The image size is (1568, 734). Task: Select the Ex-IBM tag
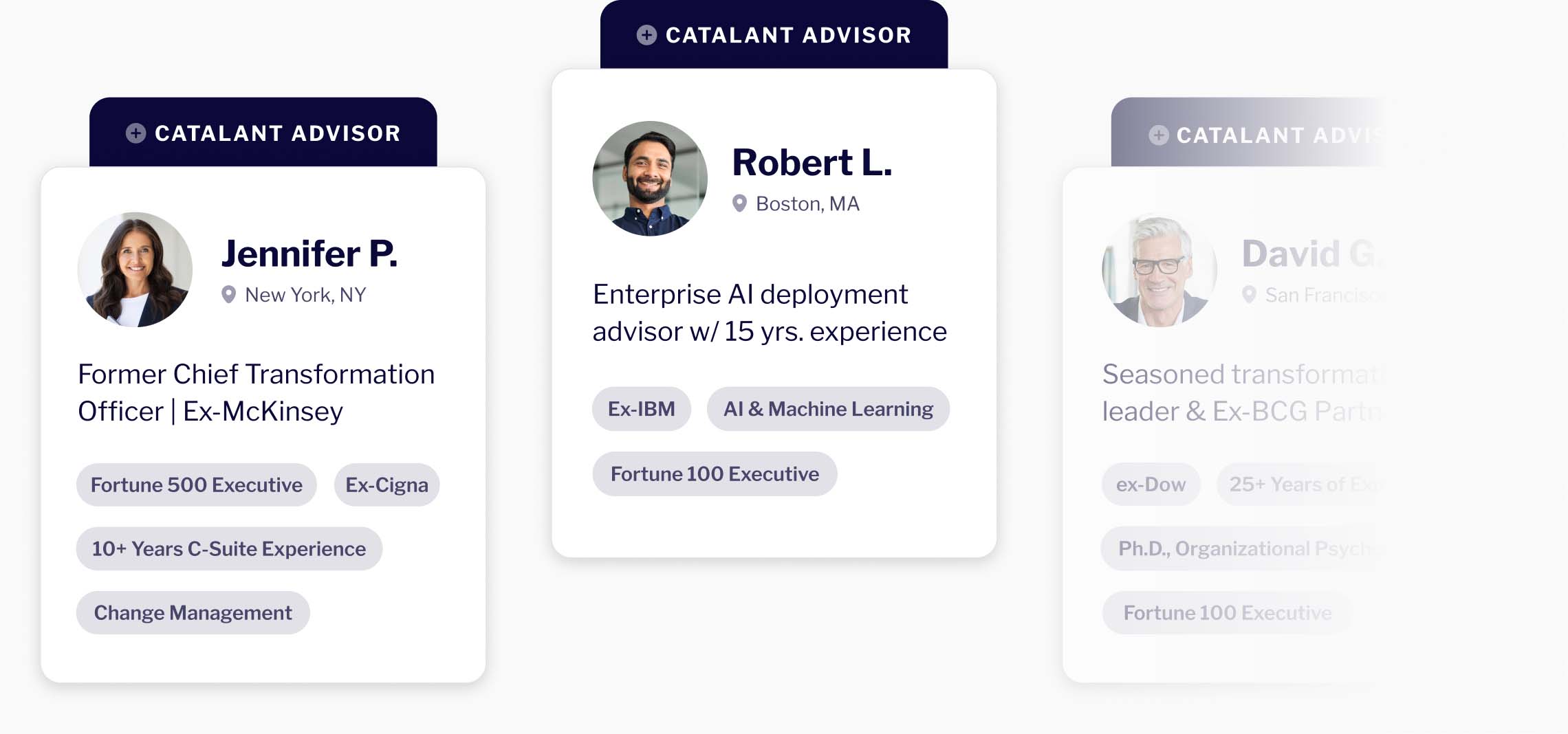pyautogui.click(x=642, y=409)
